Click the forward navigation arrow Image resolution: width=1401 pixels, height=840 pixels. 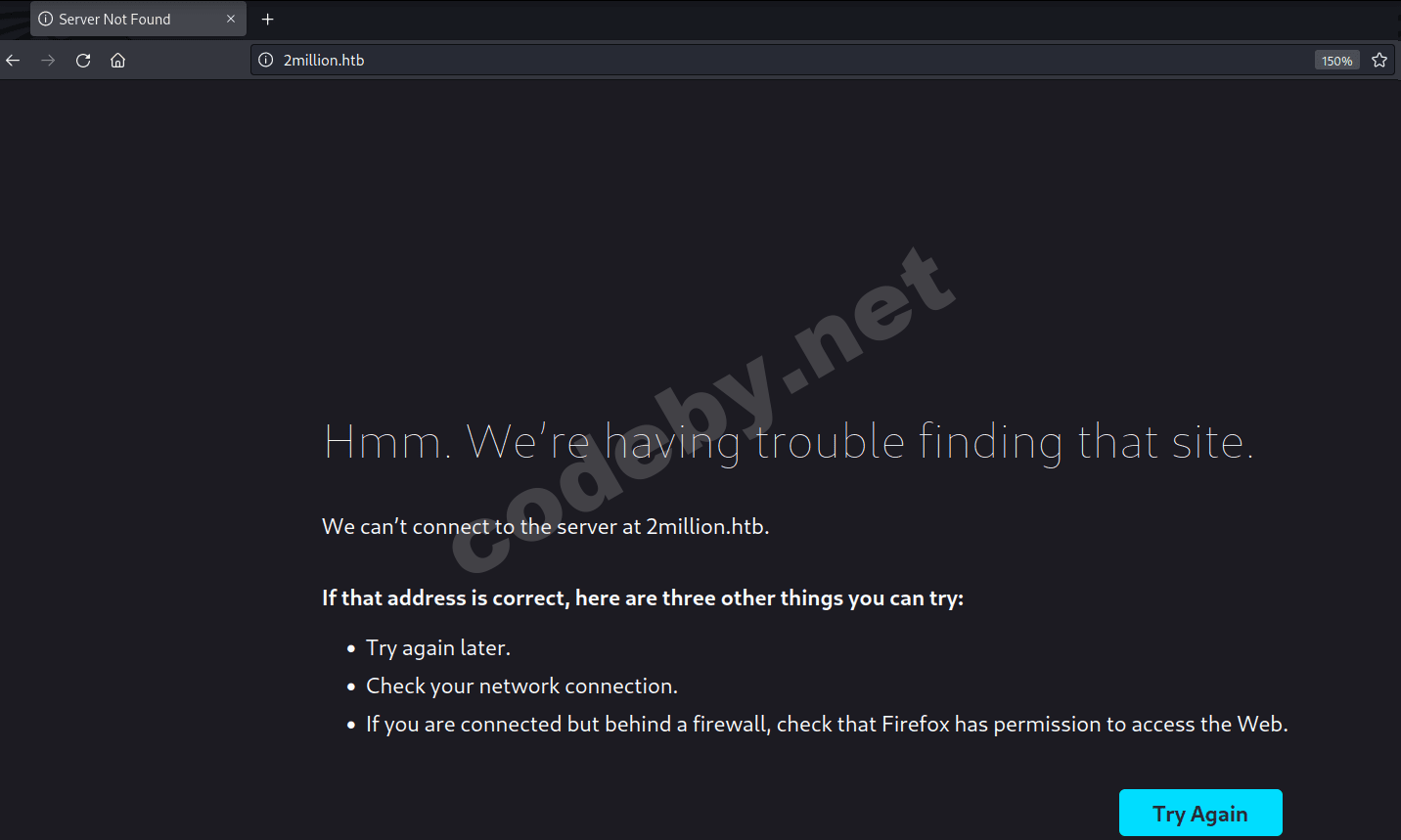tap(48, 61)
